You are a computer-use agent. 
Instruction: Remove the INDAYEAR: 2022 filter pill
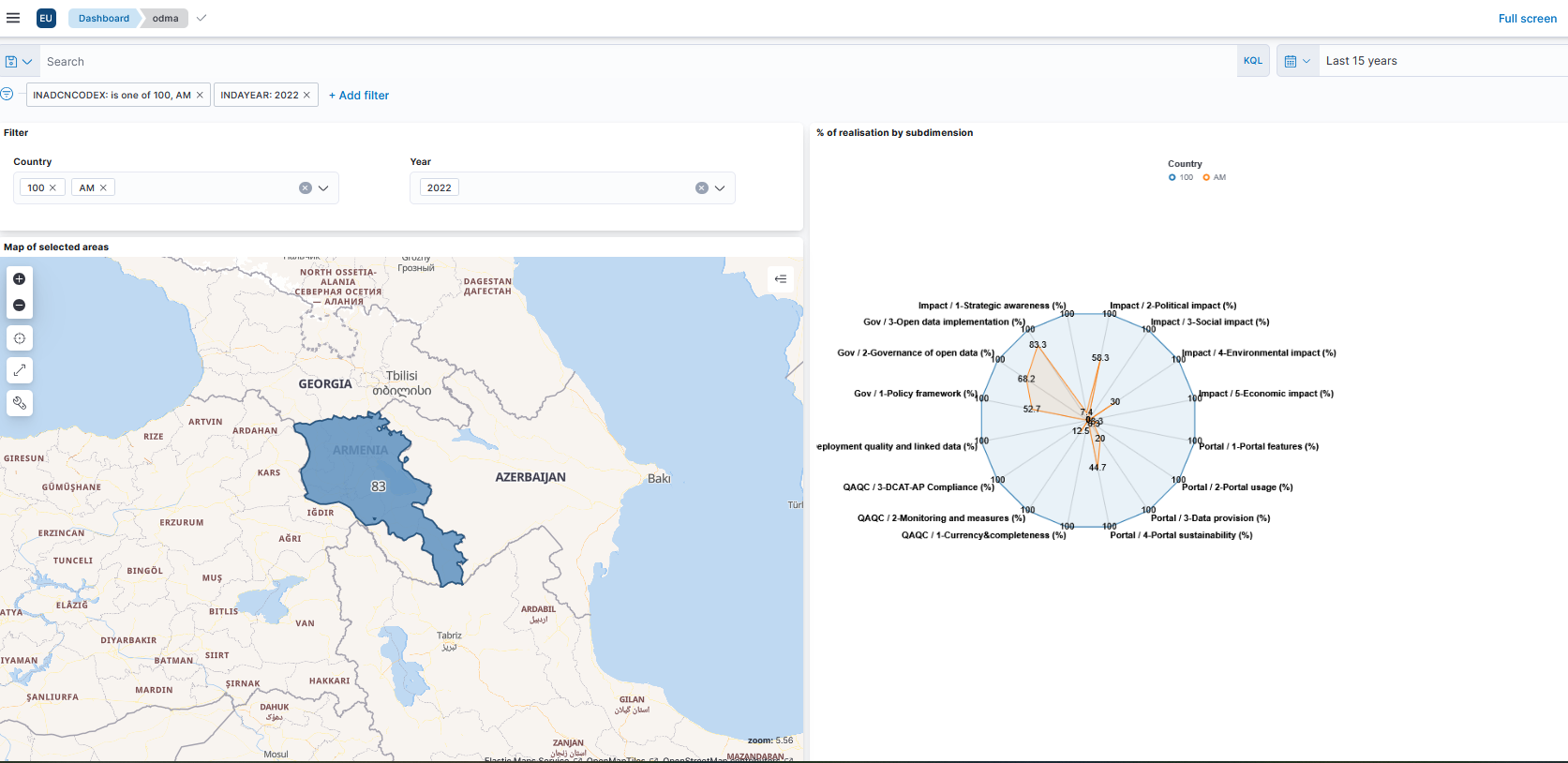[306, 96]
